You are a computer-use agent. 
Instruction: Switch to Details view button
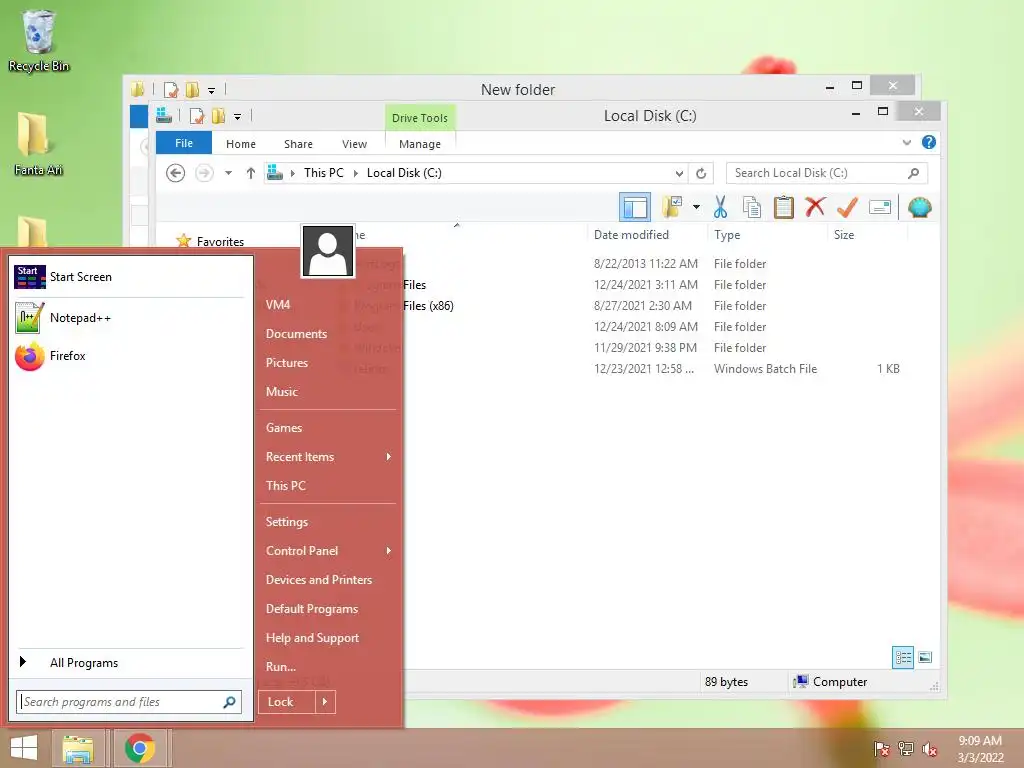click(x=903, y=657)
